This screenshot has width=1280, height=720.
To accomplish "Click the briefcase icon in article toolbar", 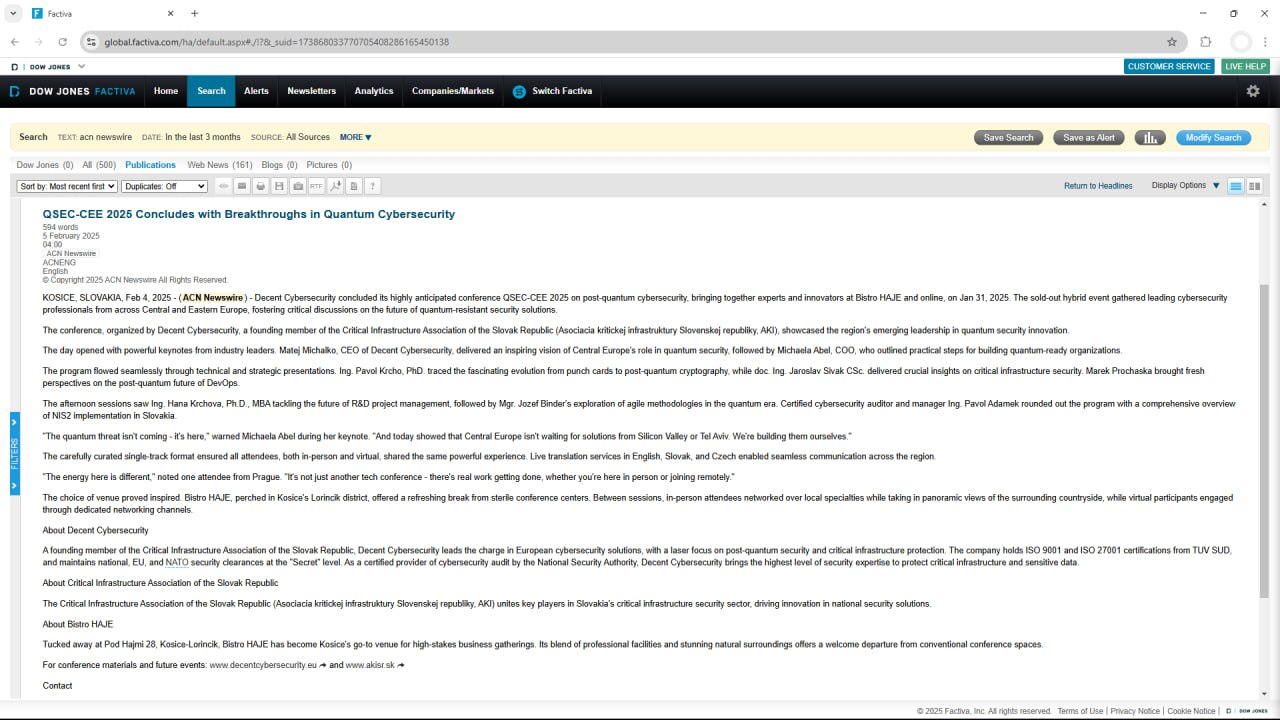I will pos(298,186).
